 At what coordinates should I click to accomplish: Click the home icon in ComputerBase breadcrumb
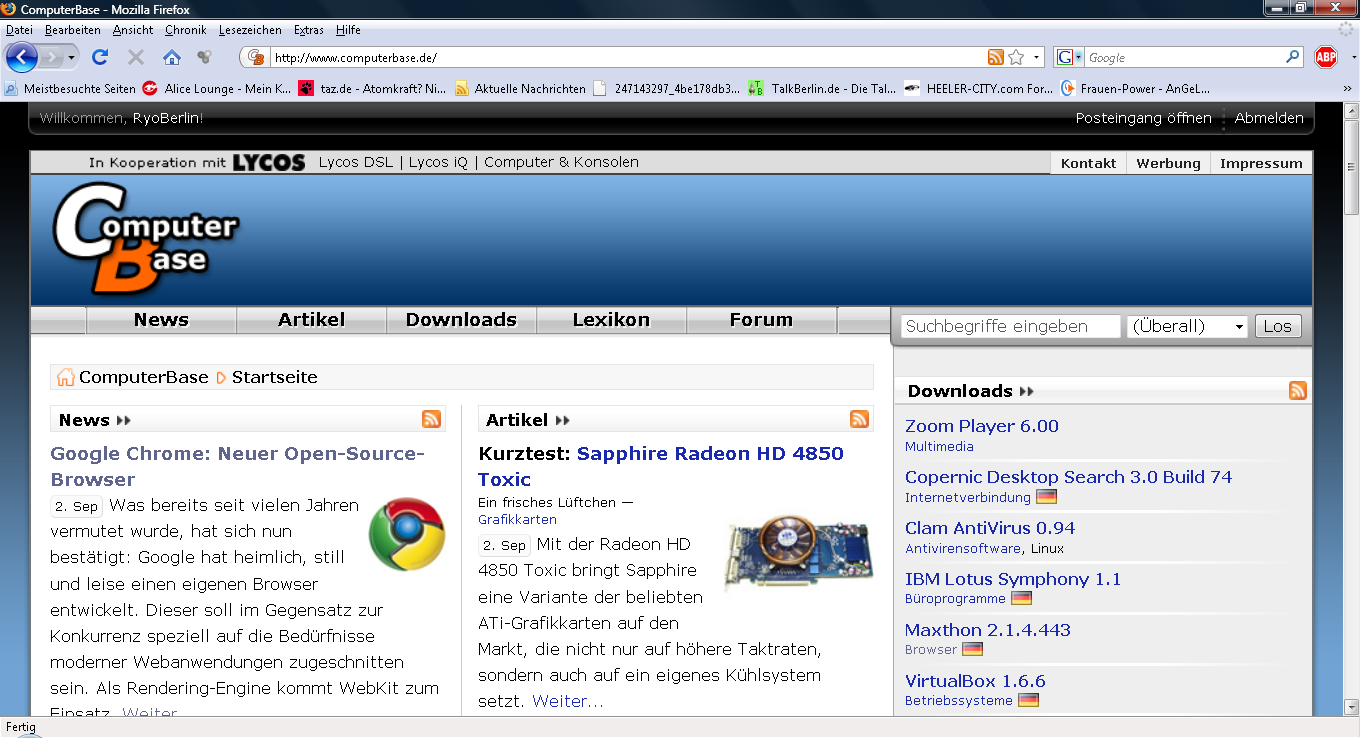(65, 377)
